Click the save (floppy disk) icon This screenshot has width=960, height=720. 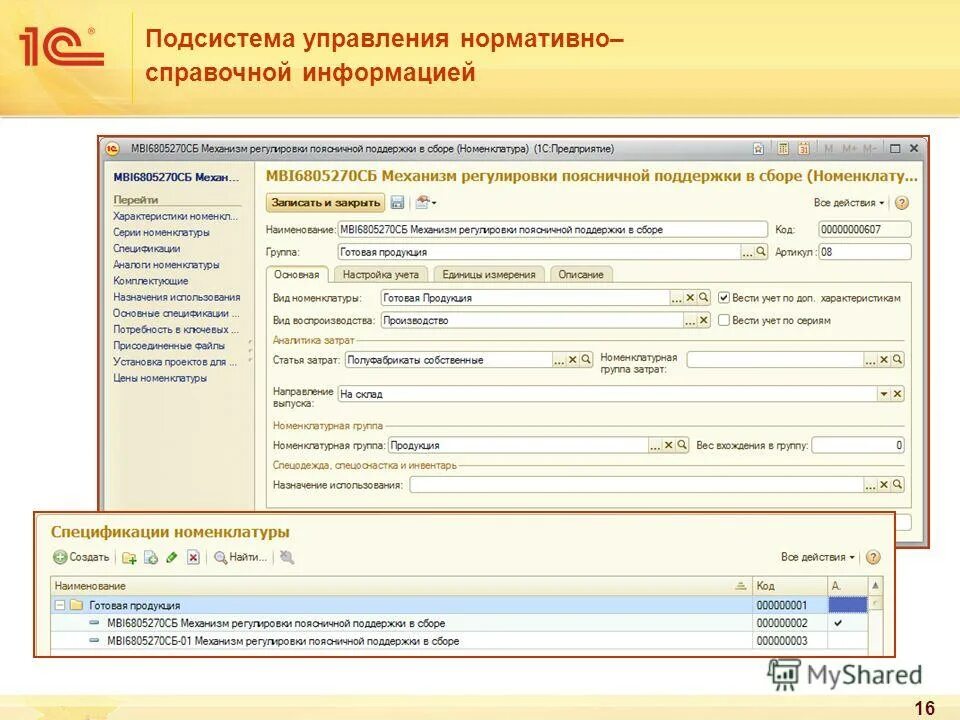397,203
